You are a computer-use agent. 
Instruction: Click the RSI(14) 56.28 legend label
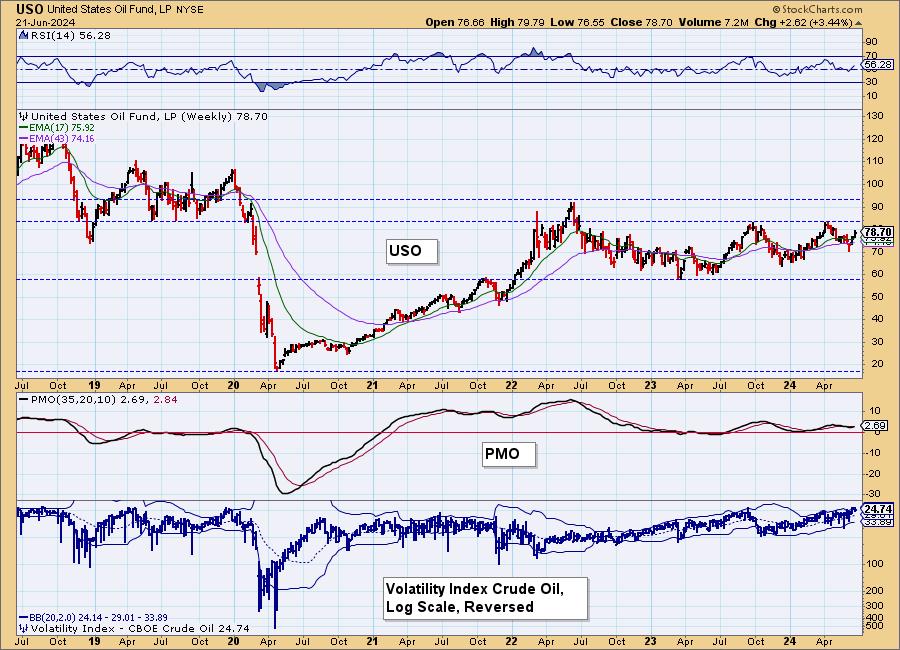[x=71, y=35]
